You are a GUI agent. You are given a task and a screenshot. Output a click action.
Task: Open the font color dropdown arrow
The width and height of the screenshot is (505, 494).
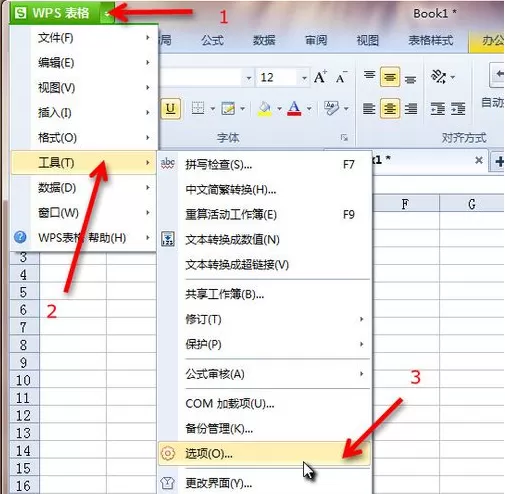(309, 109)
